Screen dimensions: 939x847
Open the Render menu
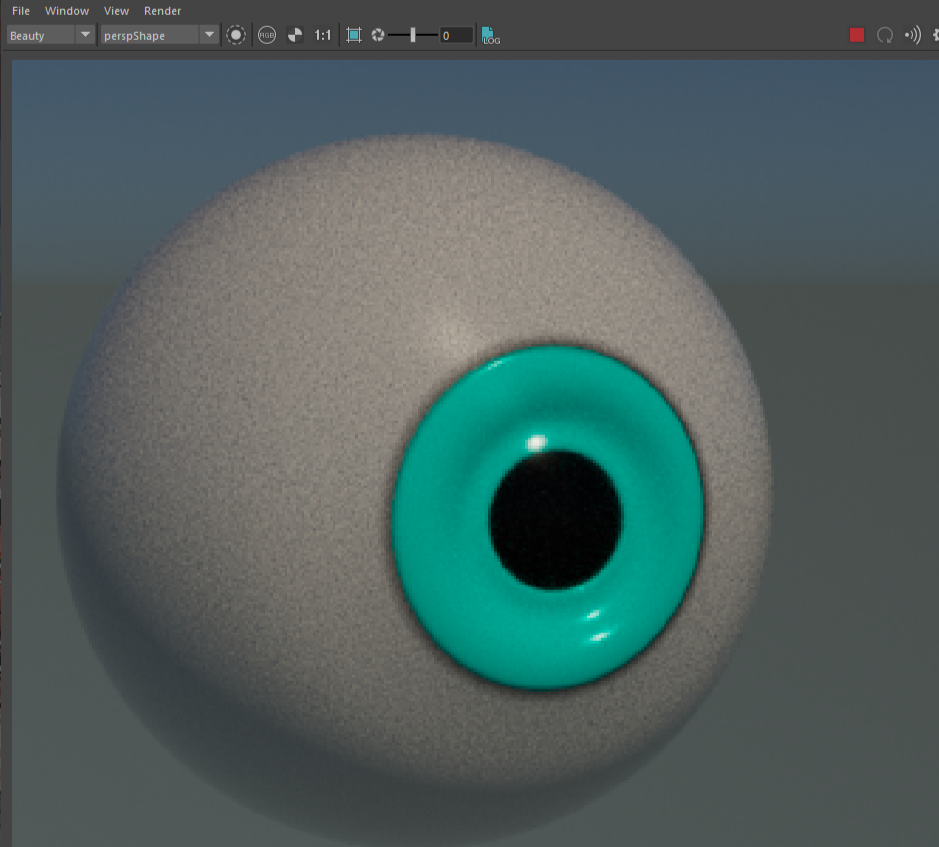(162, 11)
